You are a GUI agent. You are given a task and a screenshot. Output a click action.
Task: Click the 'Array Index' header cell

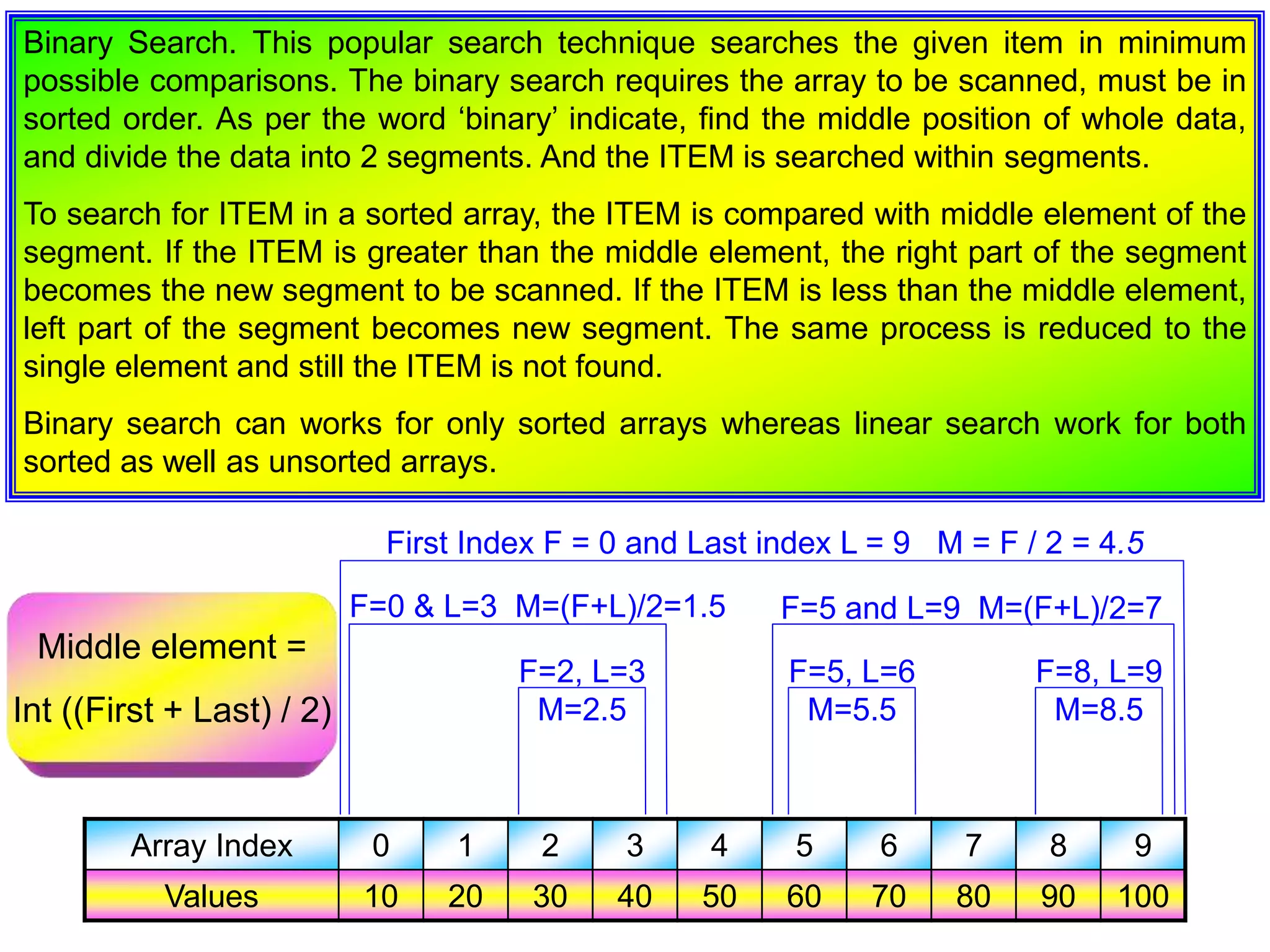pyautogui.click(x=212, y=845)
